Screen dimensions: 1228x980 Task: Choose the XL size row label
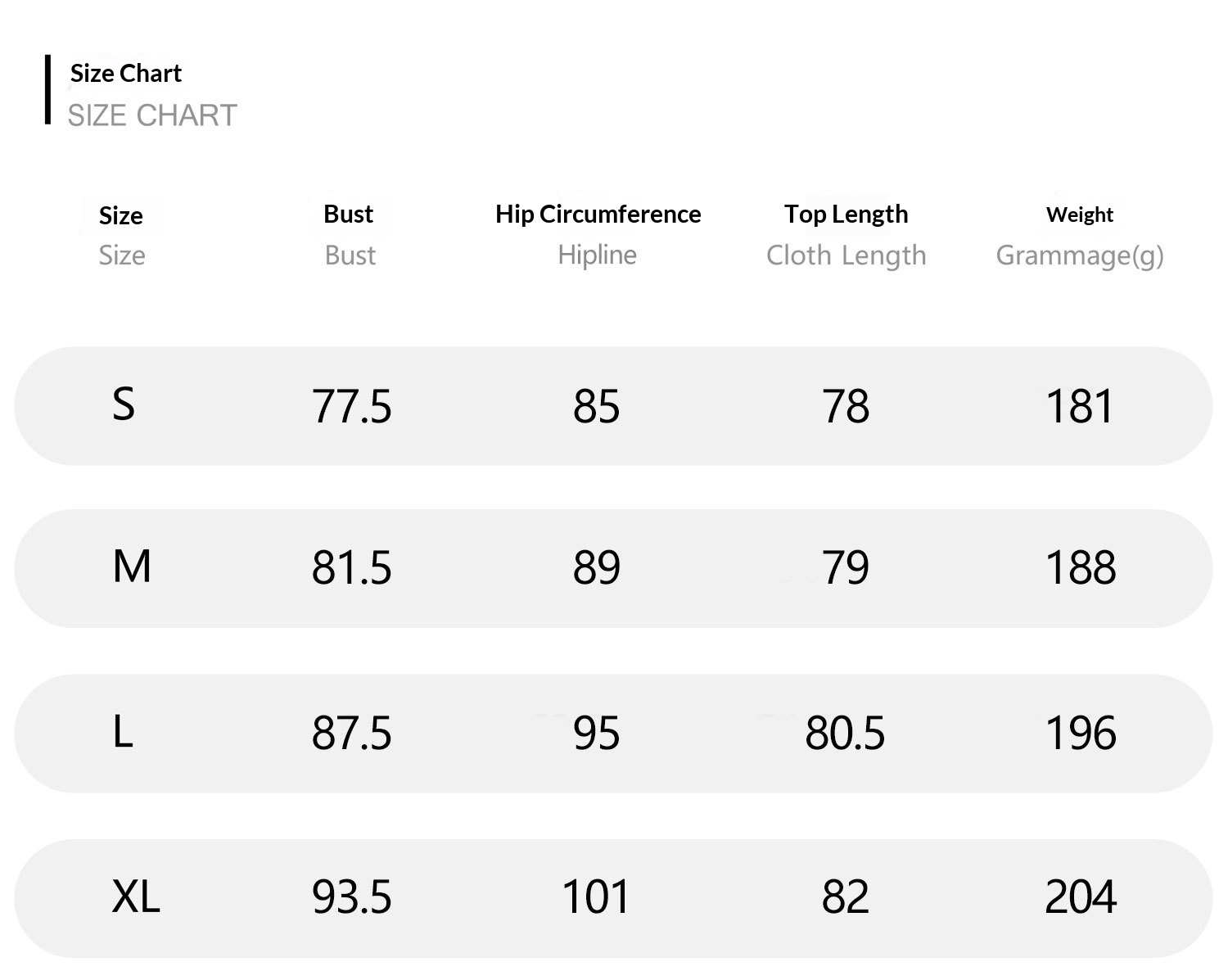[135, 896]
